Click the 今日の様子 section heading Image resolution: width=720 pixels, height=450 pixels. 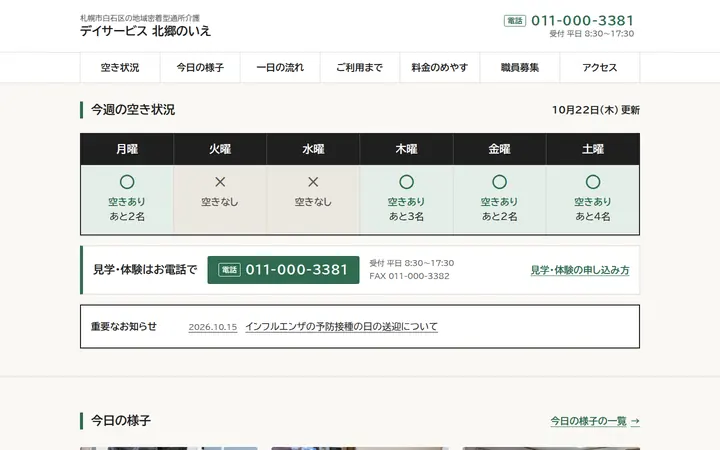coord(121,421)
